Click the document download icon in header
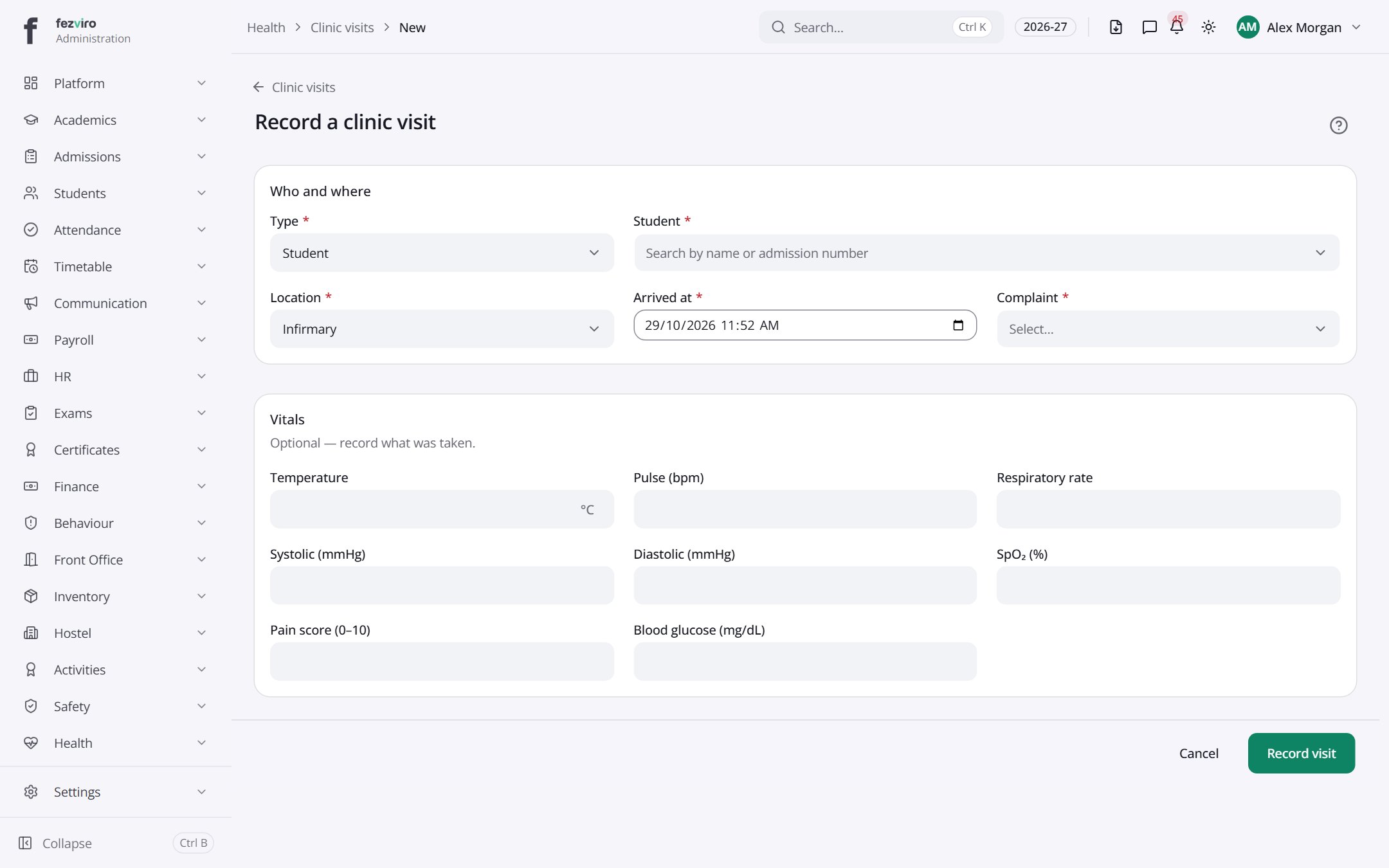1389x868 pixels. [1116, 27]
